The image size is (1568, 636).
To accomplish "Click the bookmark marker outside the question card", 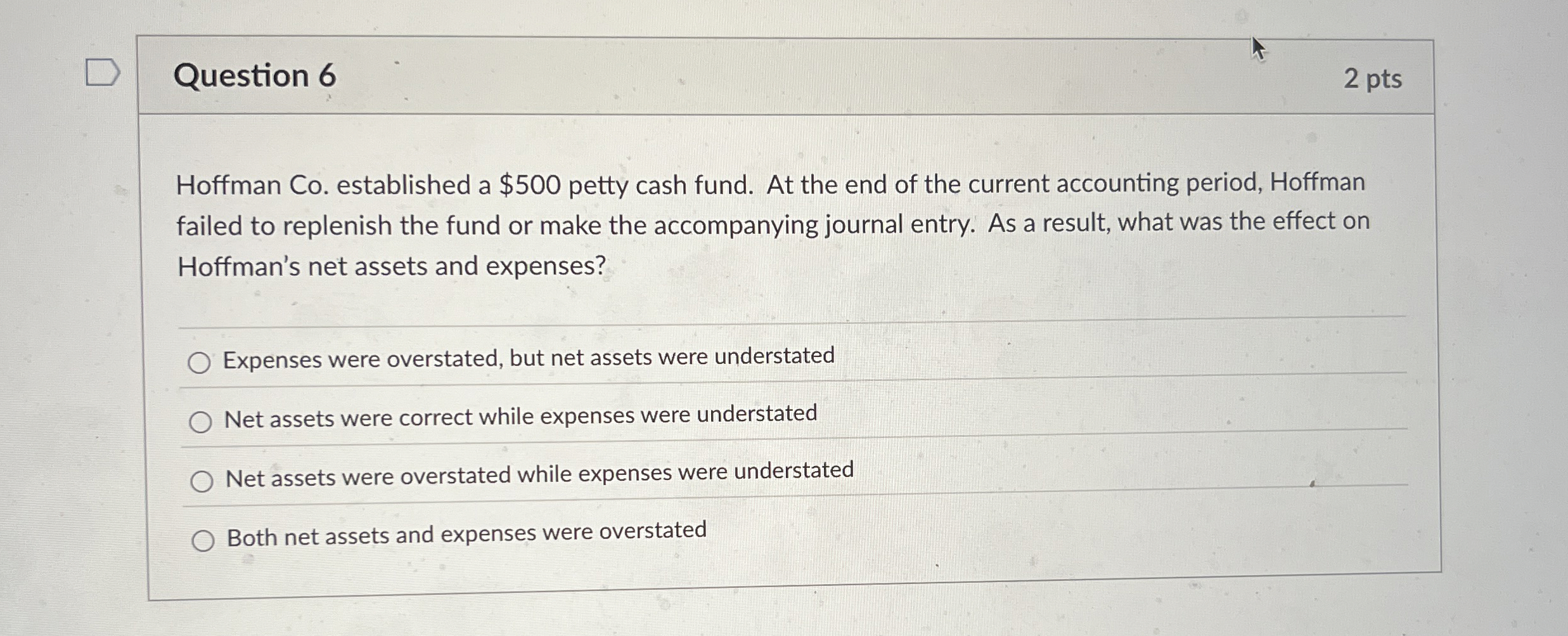I will (x=101, y=72).
